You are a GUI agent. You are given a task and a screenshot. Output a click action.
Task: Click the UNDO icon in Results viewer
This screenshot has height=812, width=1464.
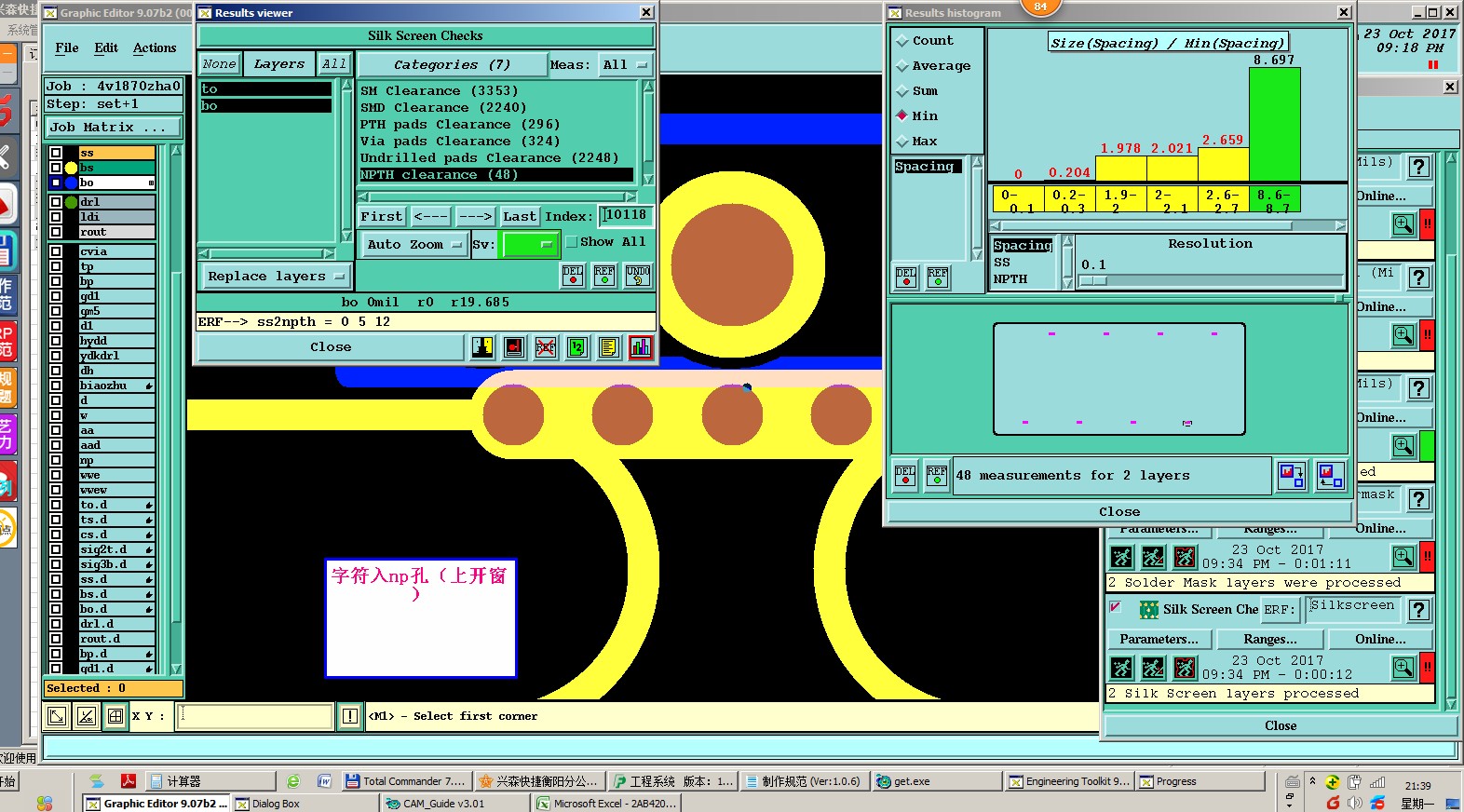[x=638, y=275]
